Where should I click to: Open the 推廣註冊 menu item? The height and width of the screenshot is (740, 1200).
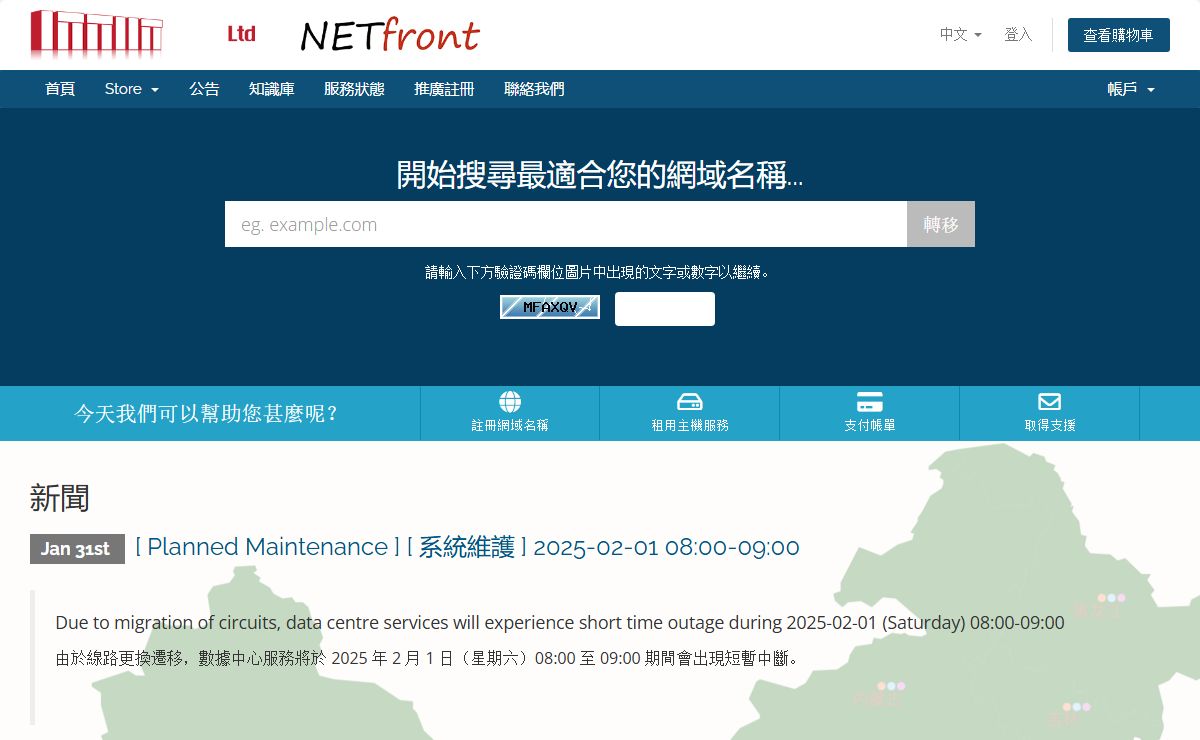[x=444, y=89]
